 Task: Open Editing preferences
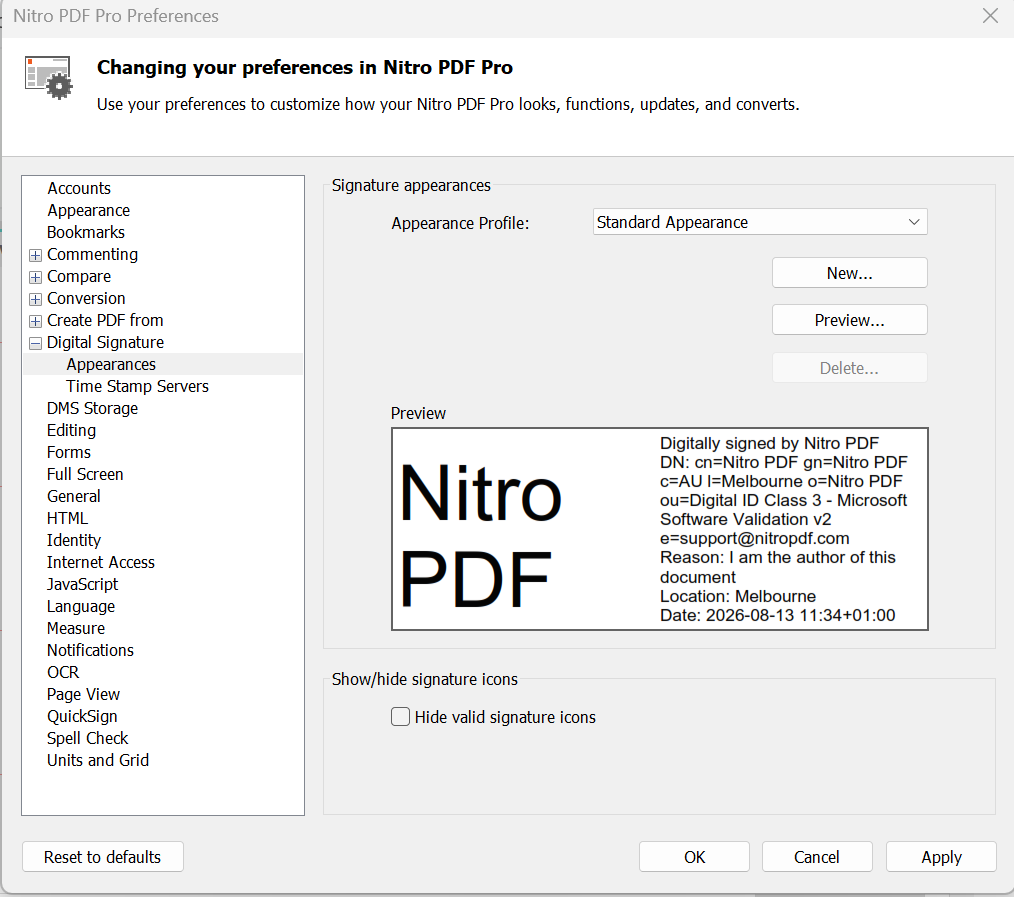[x=71, y=430]
